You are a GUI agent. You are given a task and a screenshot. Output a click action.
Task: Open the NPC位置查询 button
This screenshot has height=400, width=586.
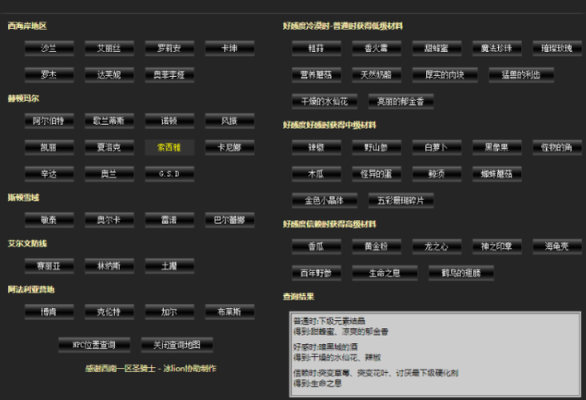[x=94, y=345]
